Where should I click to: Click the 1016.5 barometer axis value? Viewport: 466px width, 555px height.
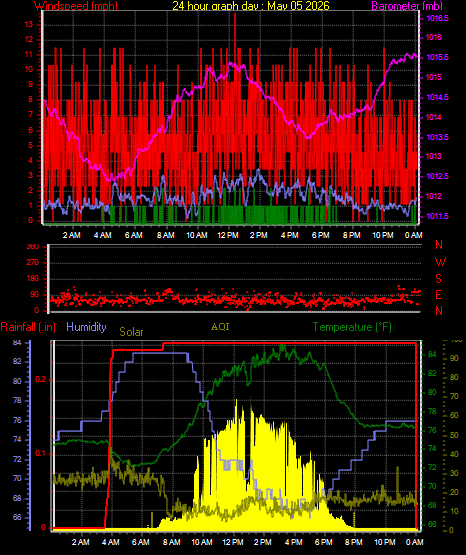point(437,18)
